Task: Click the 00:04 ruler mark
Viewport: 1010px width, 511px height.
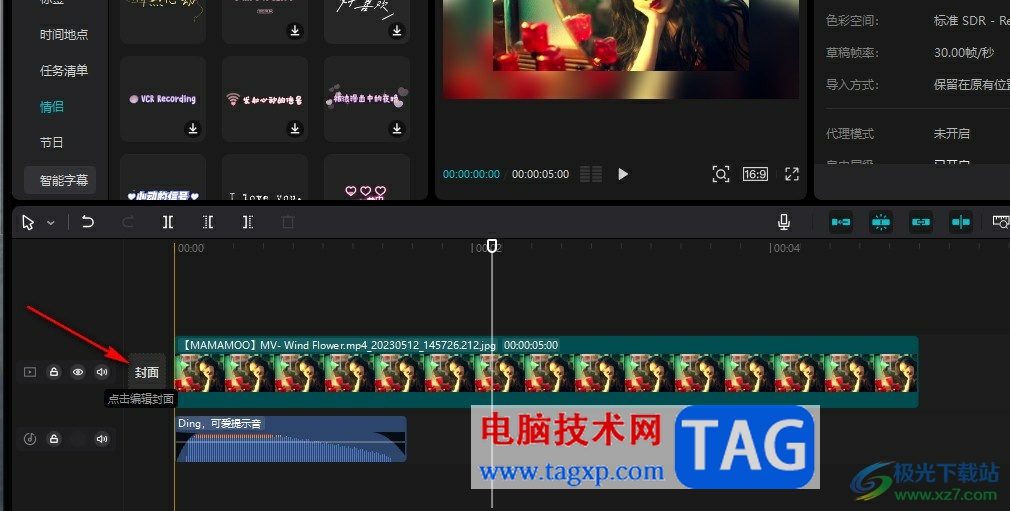Action: click(786, 248)
